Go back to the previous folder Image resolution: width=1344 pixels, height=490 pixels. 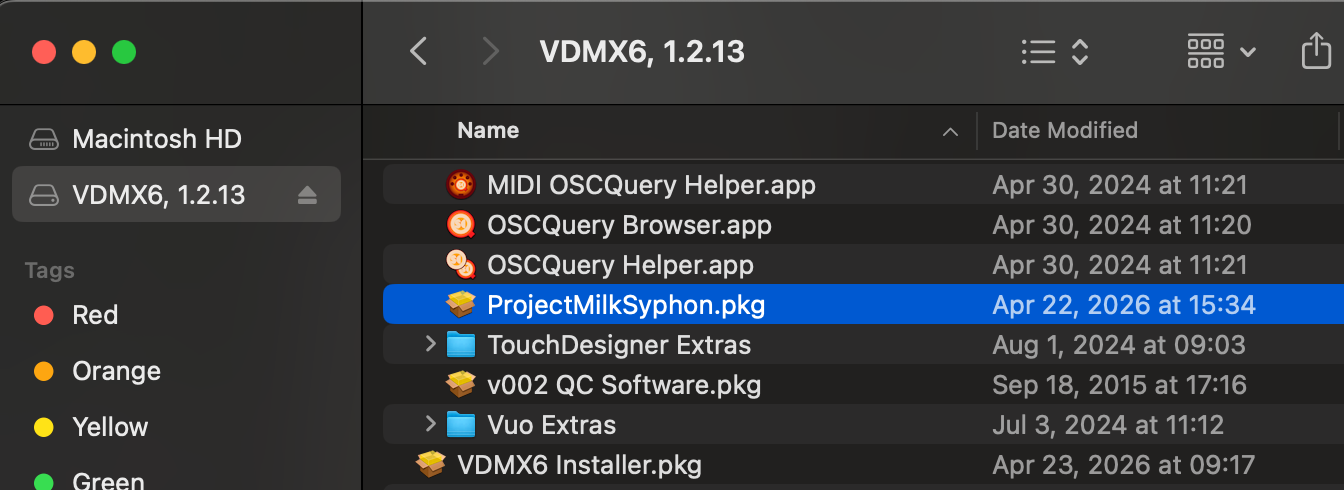click(419, 51)
